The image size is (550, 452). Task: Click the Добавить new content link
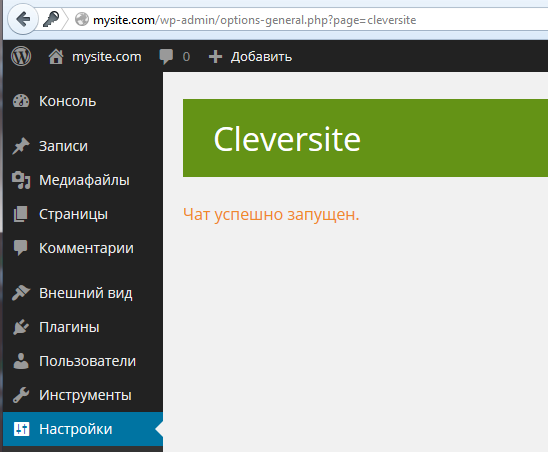(261, 57)
